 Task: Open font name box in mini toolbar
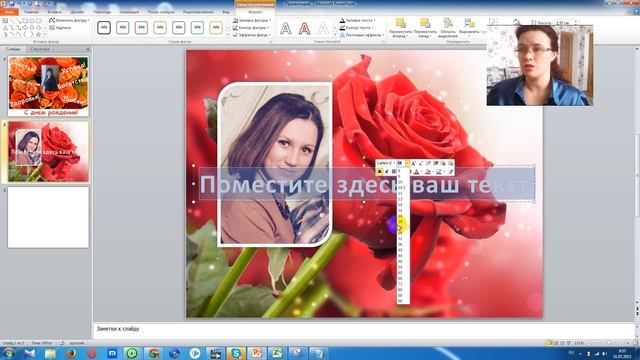coord(385,163)
